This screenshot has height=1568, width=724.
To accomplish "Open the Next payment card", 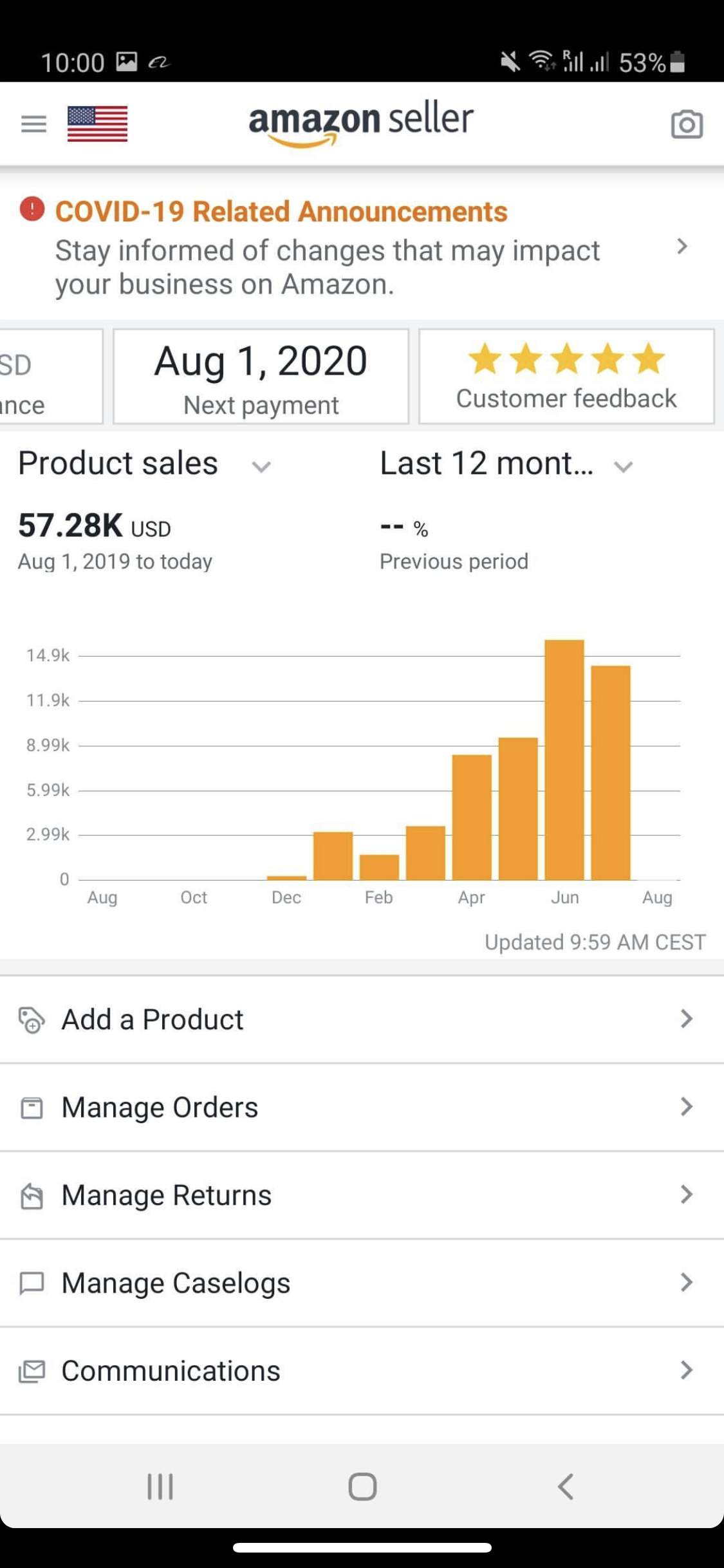I will pyautogui.click(x=261, y=377).
